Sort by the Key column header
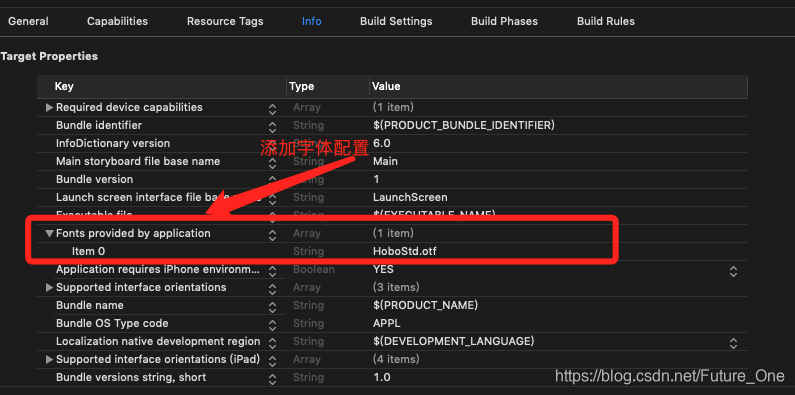The height and width of the screenshot is (395, 795). (x=64, y=86)
